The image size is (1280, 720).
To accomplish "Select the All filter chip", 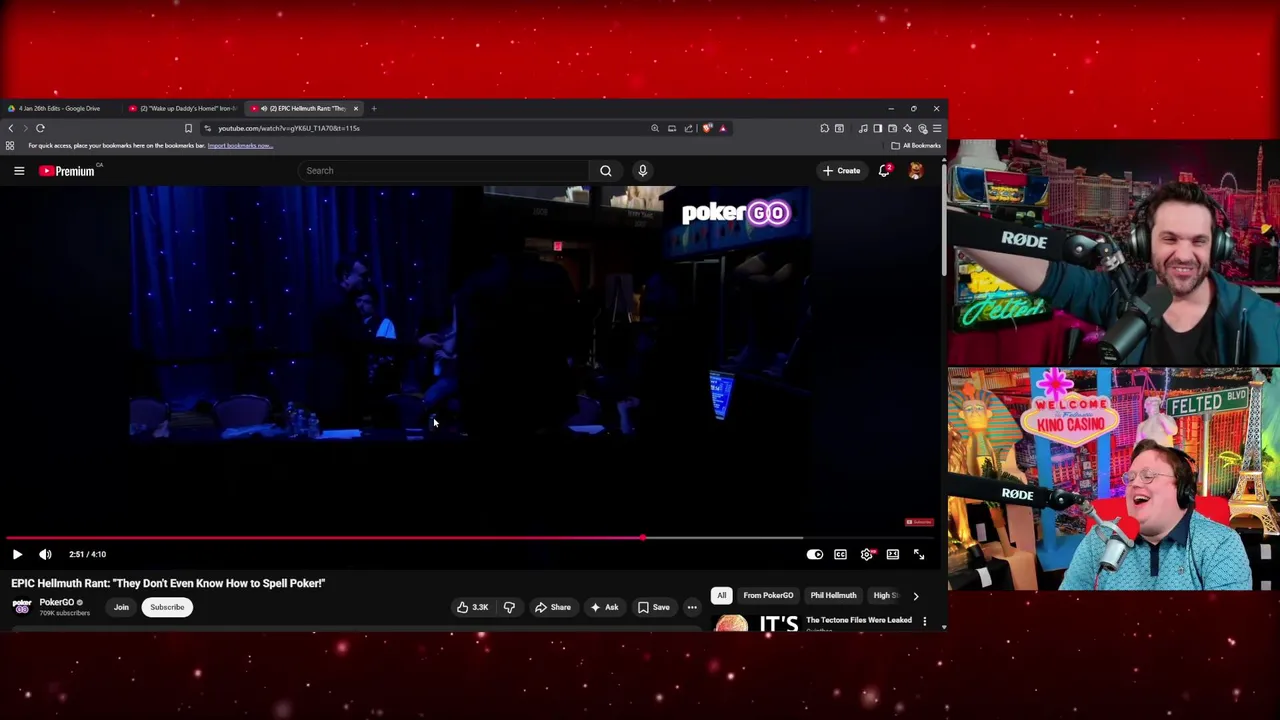I will pyautogui.click(x=721, y=595).
